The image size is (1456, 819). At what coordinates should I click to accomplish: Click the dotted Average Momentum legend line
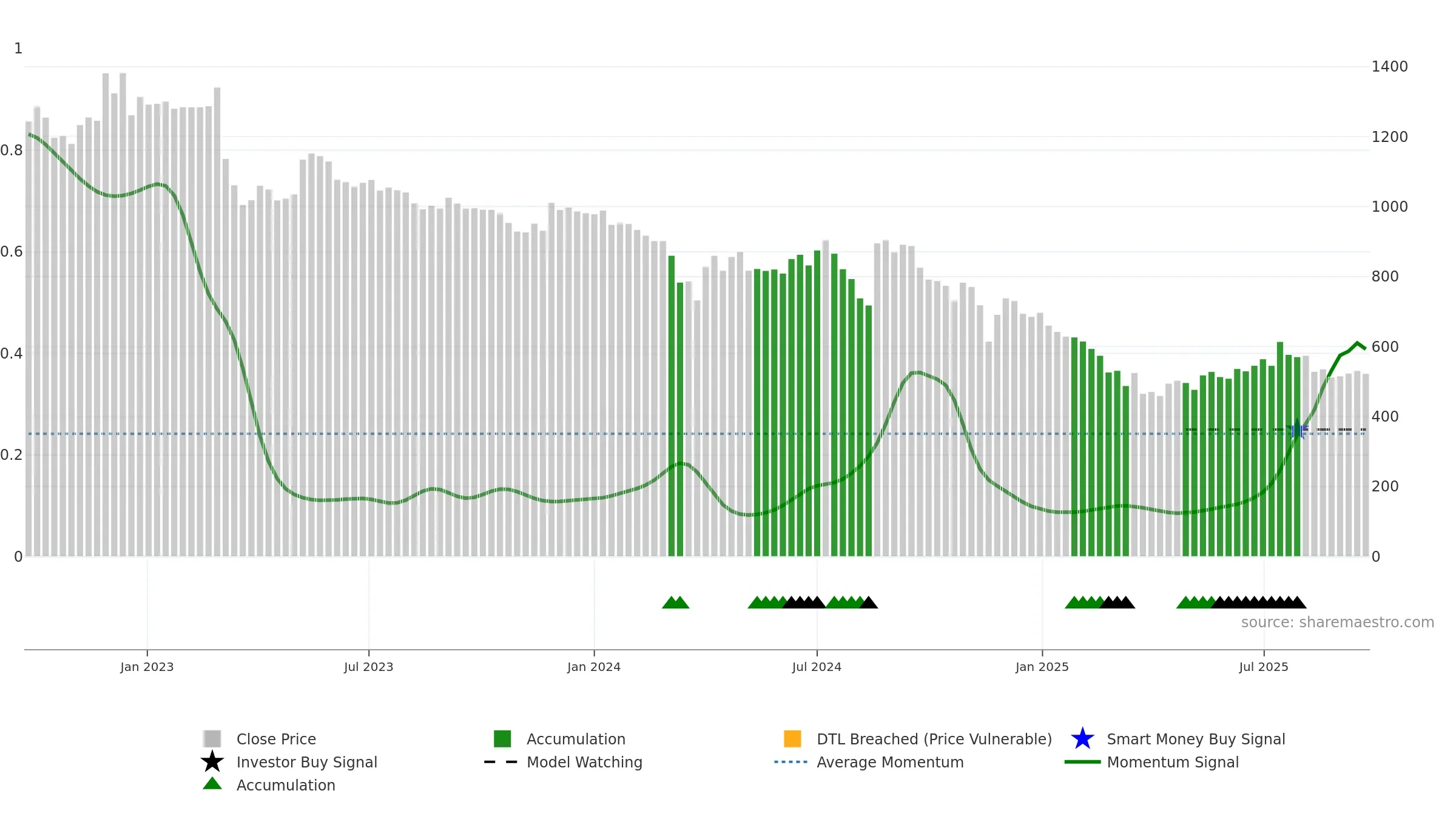[791, 762]
